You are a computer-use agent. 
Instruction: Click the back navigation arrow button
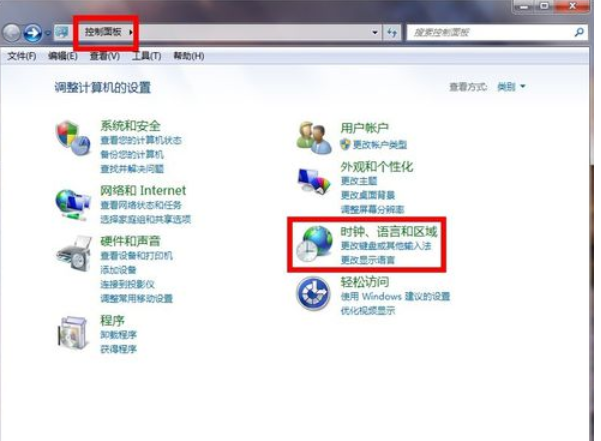coord(13,32)
